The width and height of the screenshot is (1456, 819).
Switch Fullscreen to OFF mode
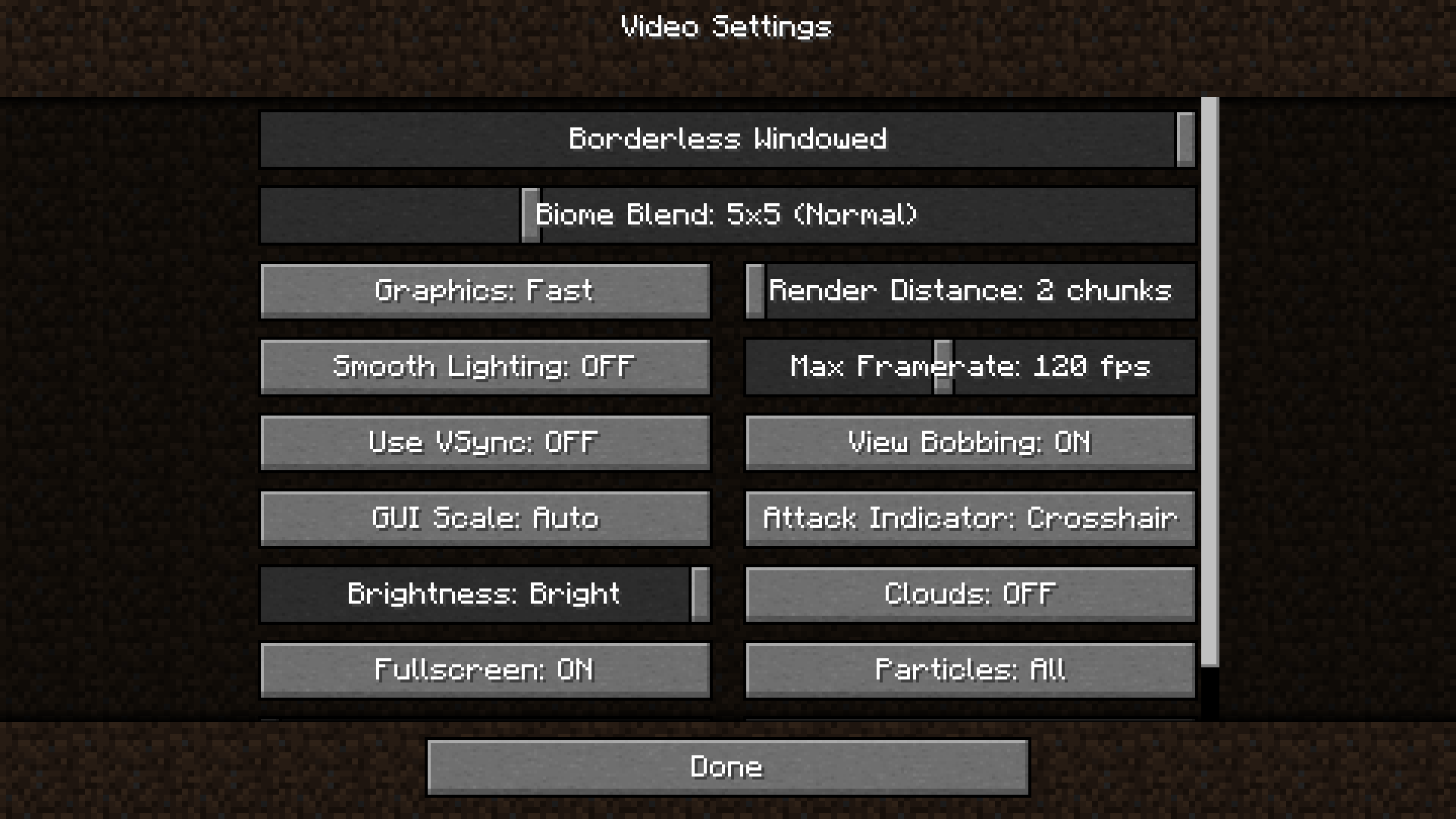(485, 669)
